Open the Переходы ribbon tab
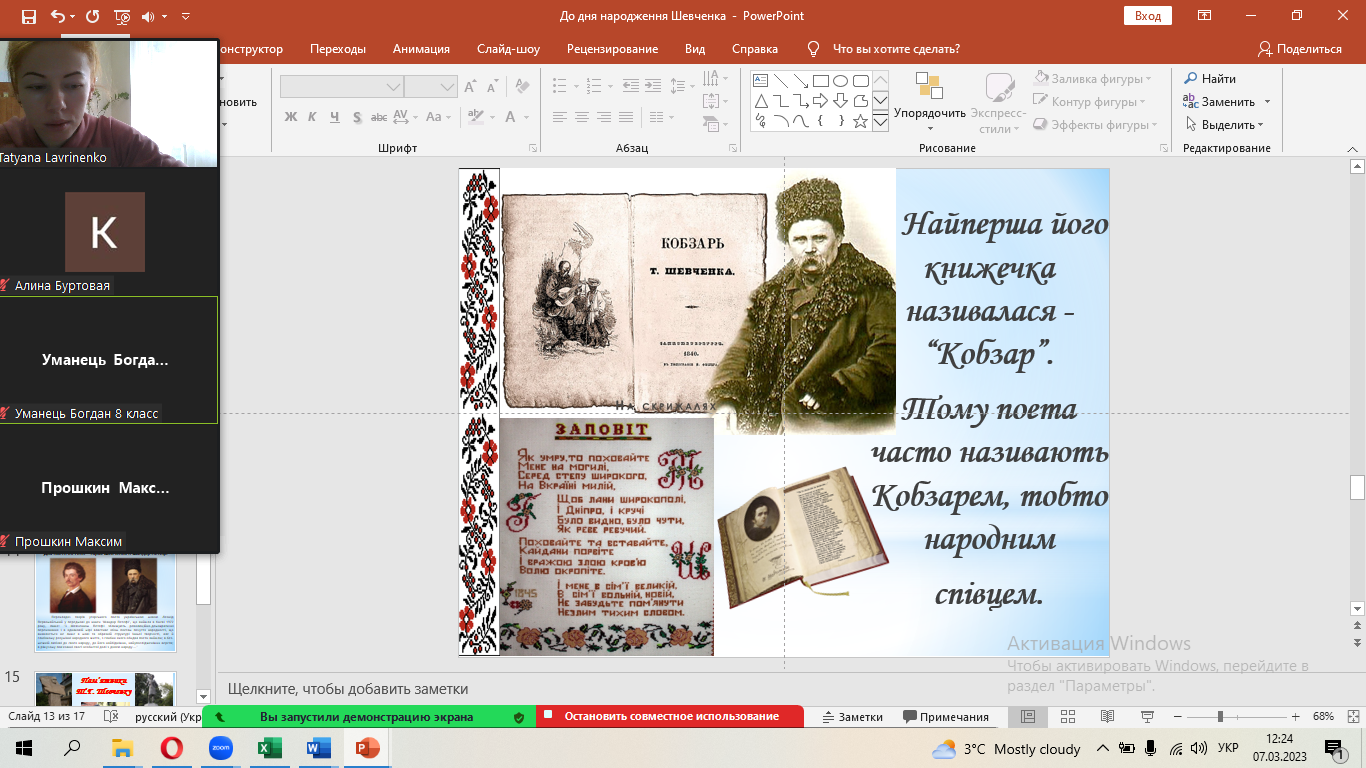 (x=338, y=49)
